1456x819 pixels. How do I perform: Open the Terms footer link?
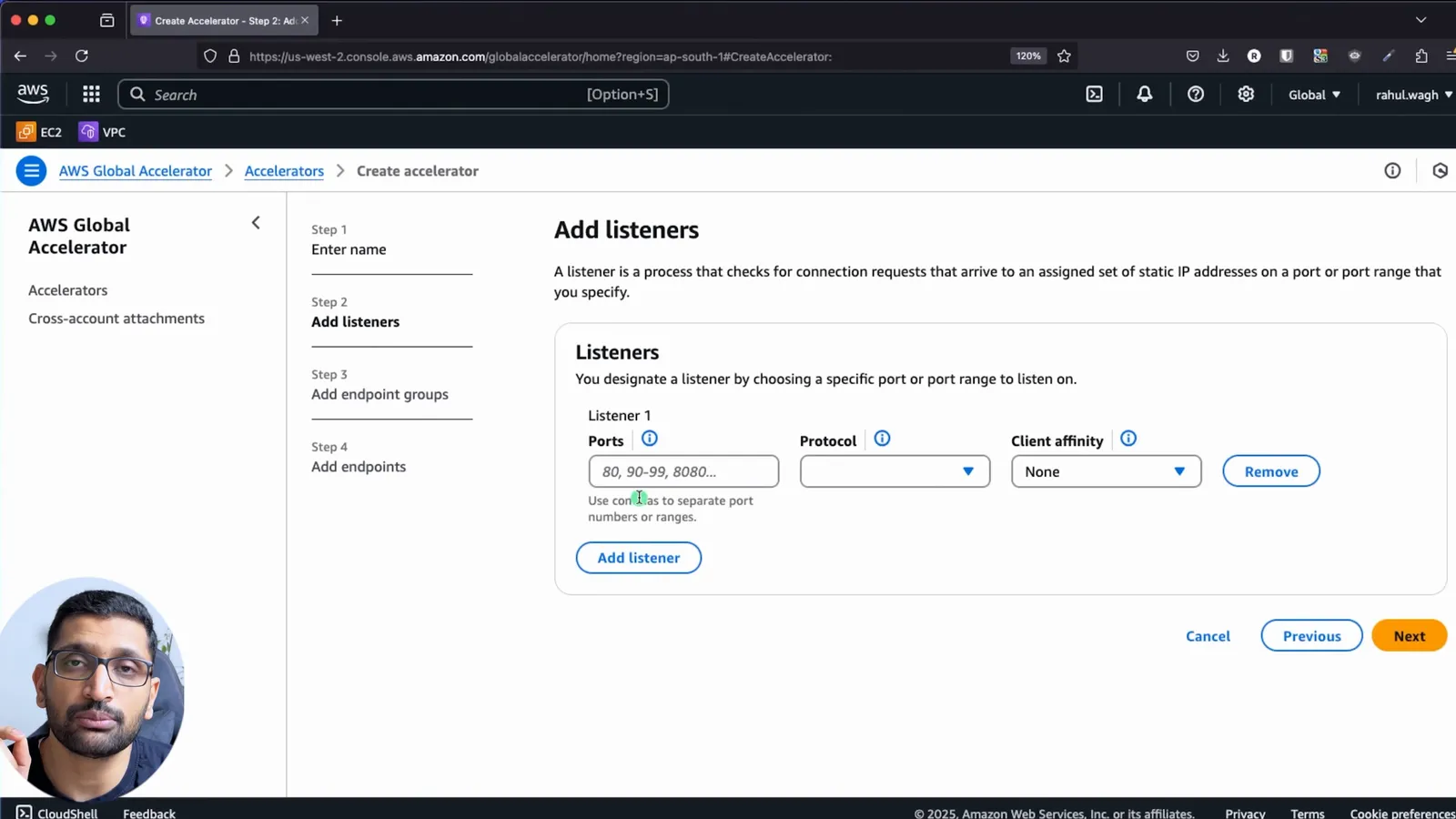tap(1308, 813)
